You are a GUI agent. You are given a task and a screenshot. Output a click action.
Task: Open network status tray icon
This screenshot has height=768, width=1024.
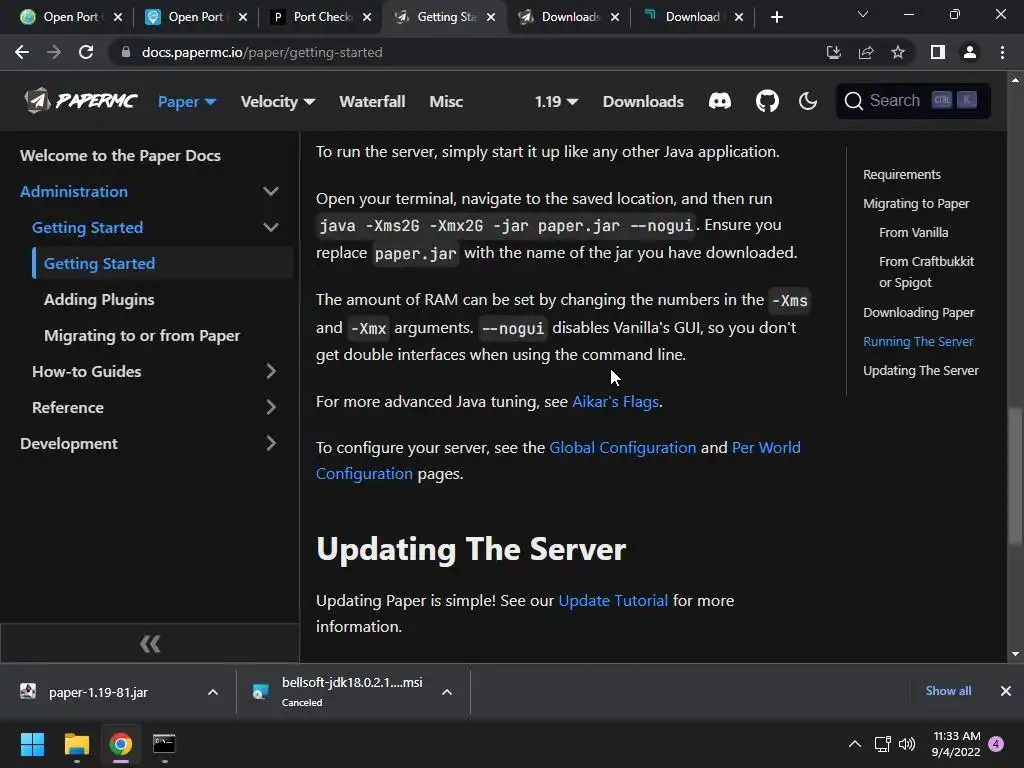point(882,744)
